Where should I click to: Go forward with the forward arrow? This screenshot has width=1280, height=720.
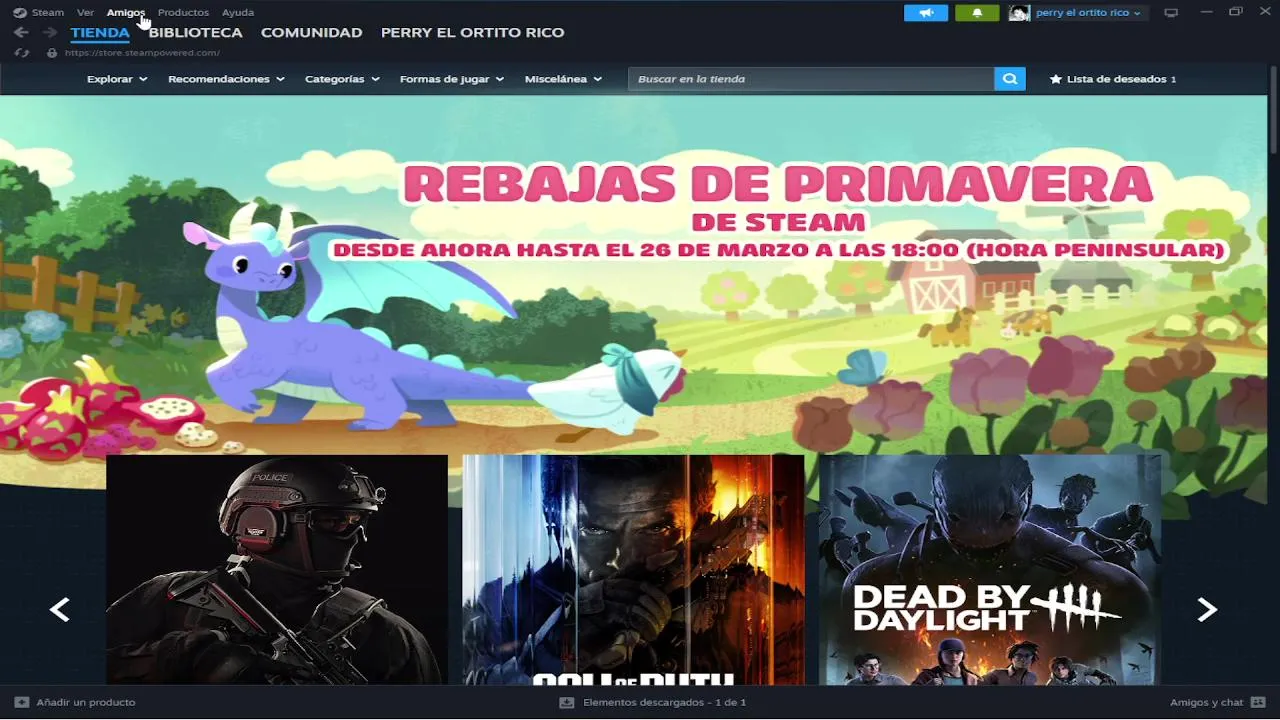[49, 33]
